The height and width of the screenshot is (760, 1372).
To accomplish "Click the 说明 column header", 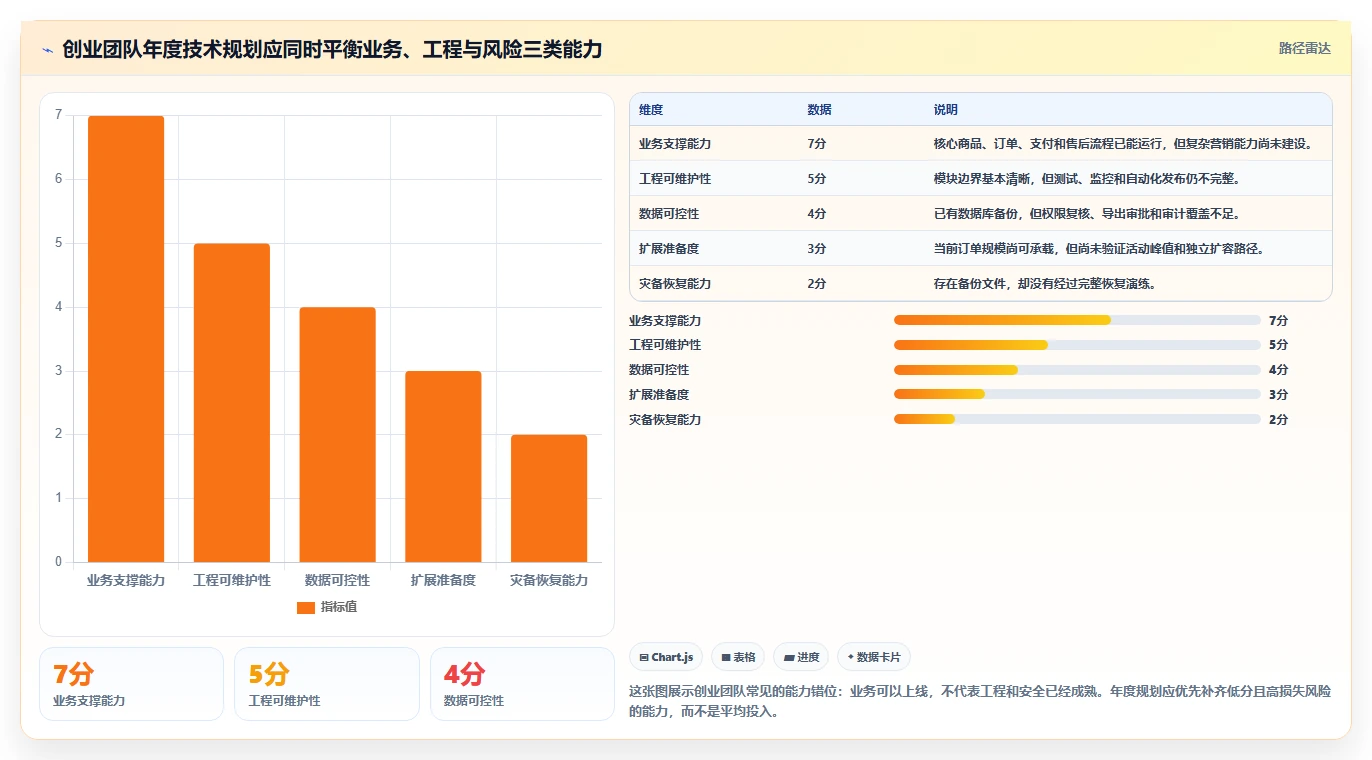I will click(x=945, y=110).
